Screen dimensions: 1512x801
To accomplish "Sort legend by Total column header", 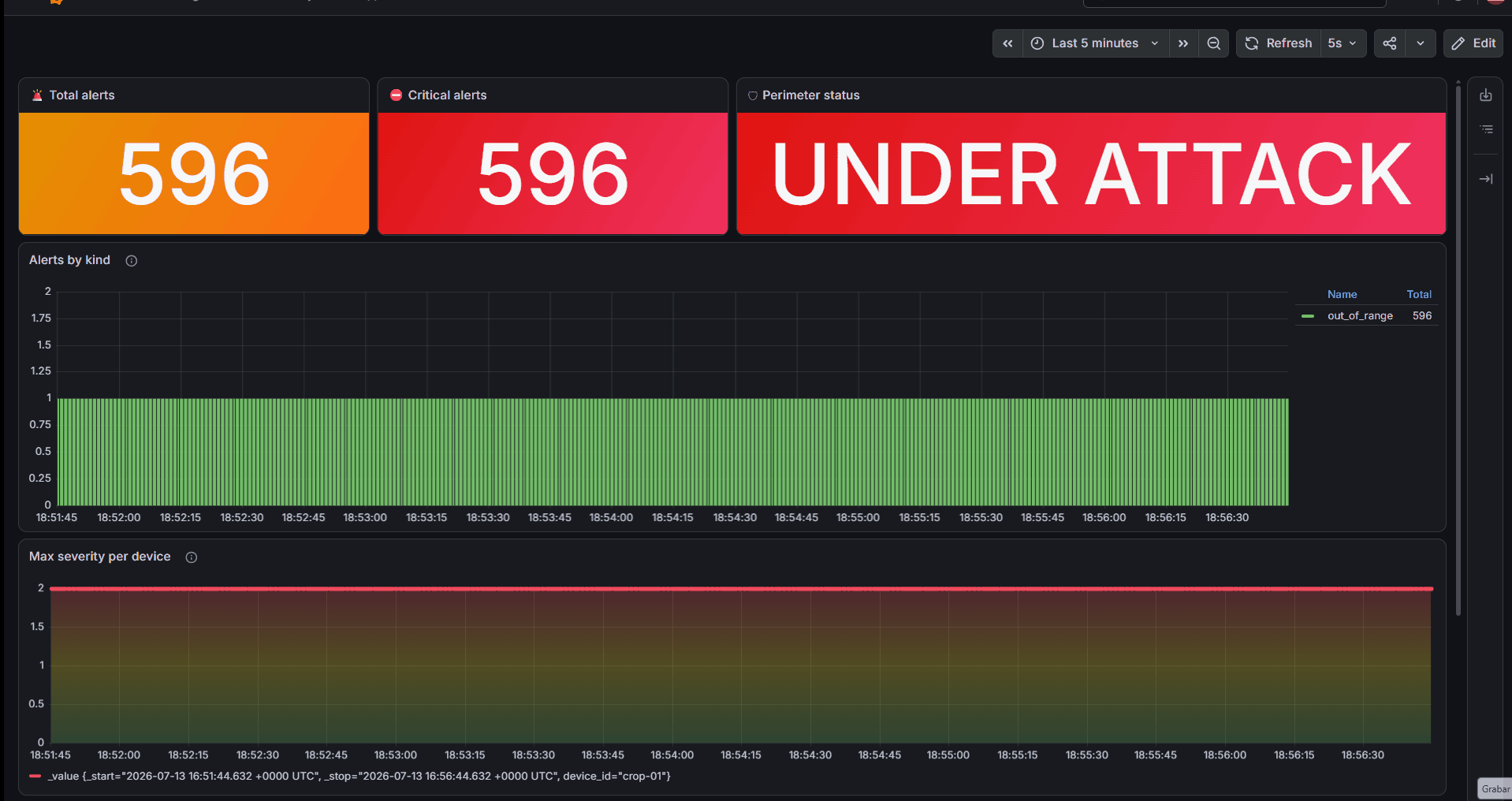I will [x=1419, y=295].
